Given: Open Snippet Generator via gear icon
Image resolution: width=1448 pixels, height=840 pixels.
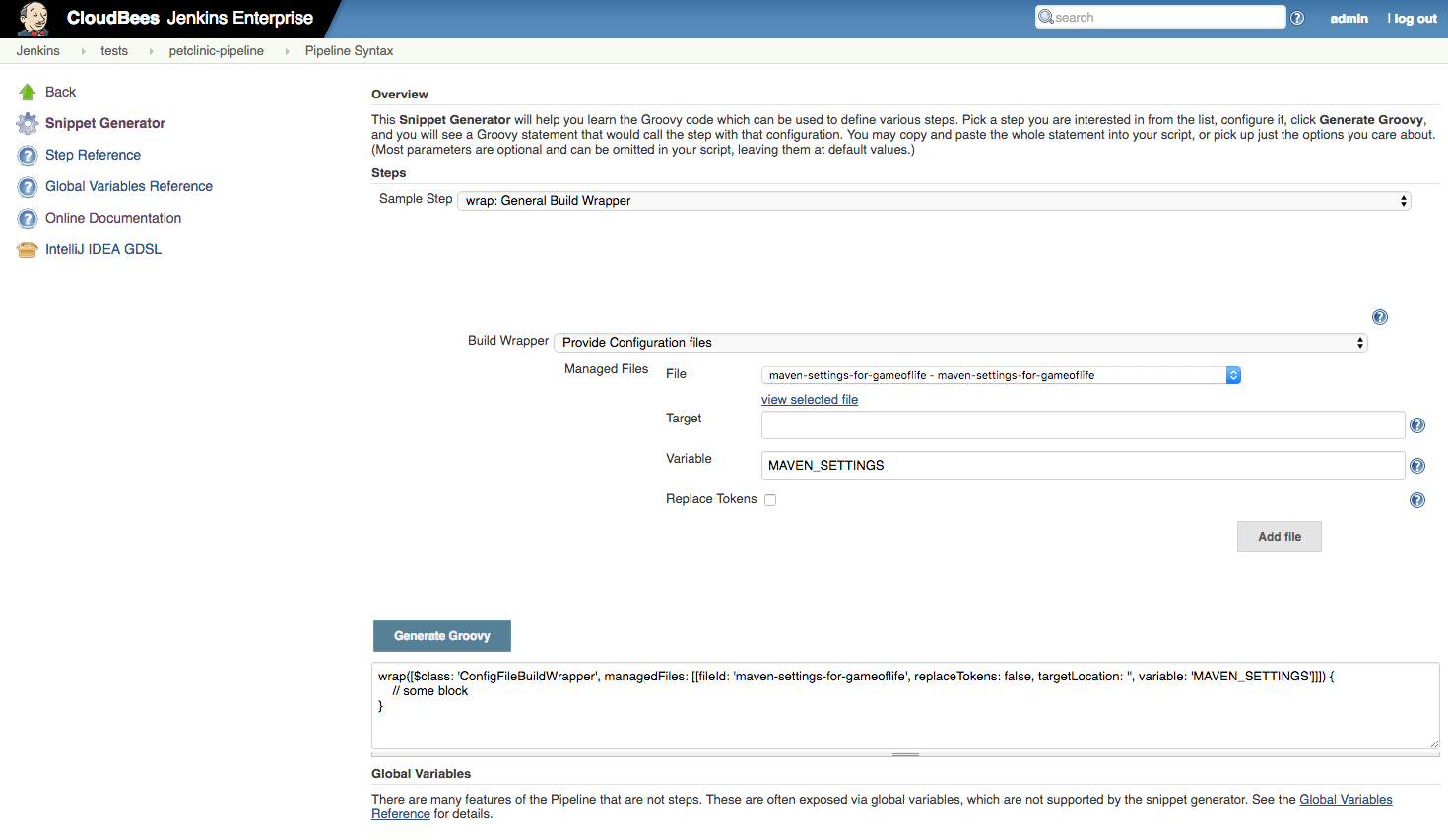Looking at the screenshot, I should [27, 122].
